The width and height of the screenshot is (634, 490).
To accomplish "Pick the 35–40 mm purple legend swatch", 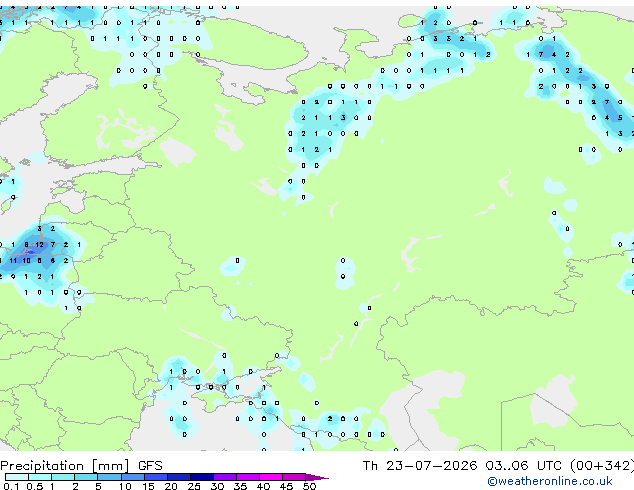I will [x=248, y=477].
